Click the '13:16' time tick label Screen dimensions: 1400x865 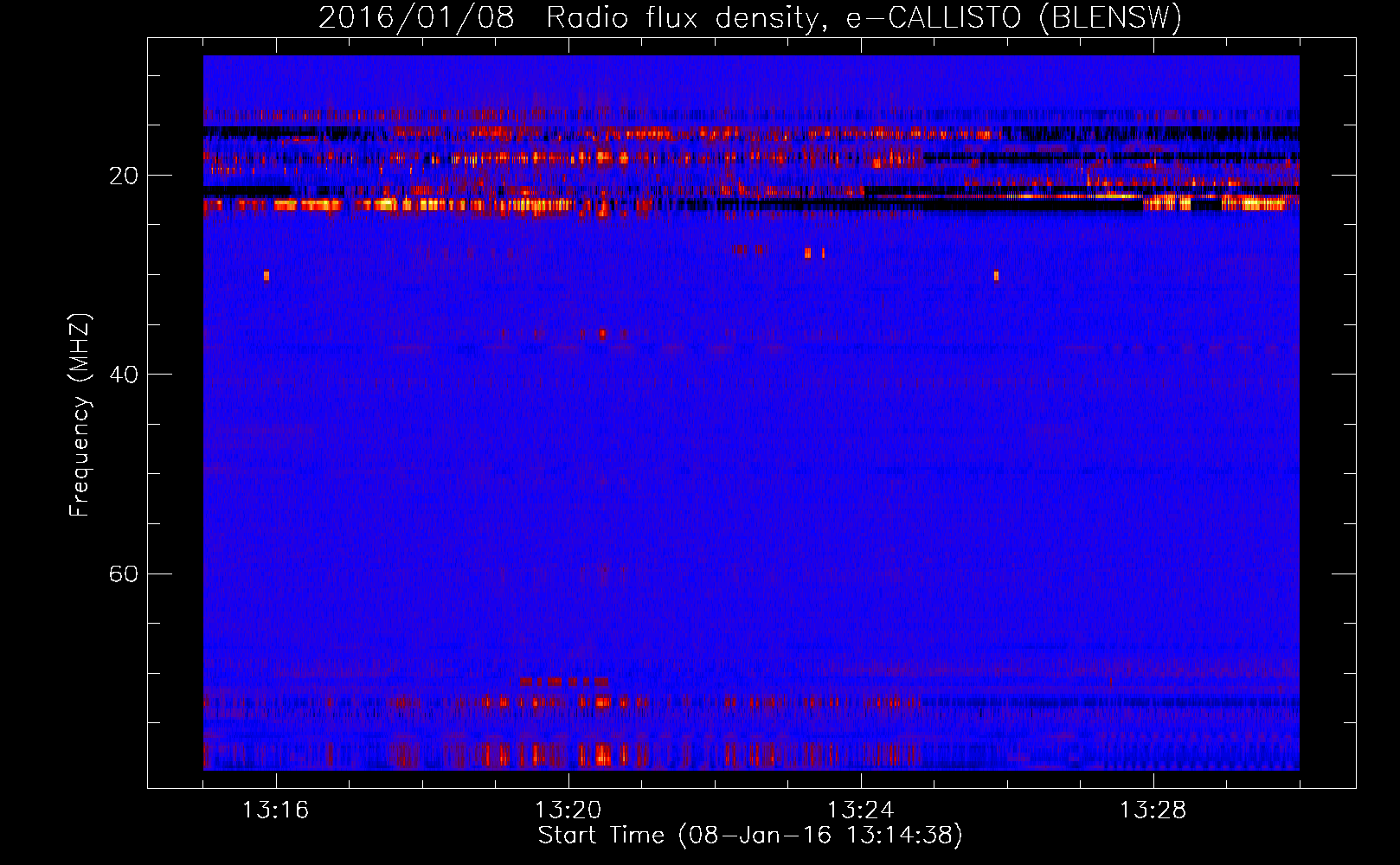coord(275,811)
